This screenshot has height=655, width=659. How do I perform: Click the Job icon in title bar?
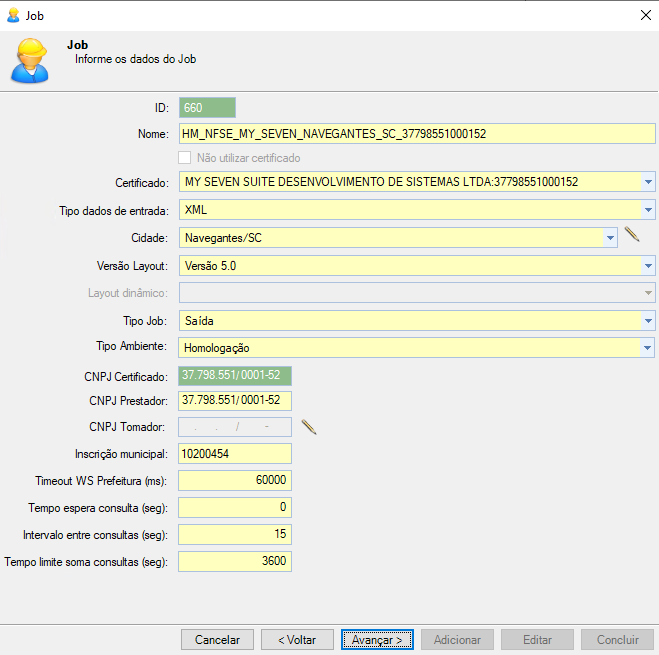point(13,15)
